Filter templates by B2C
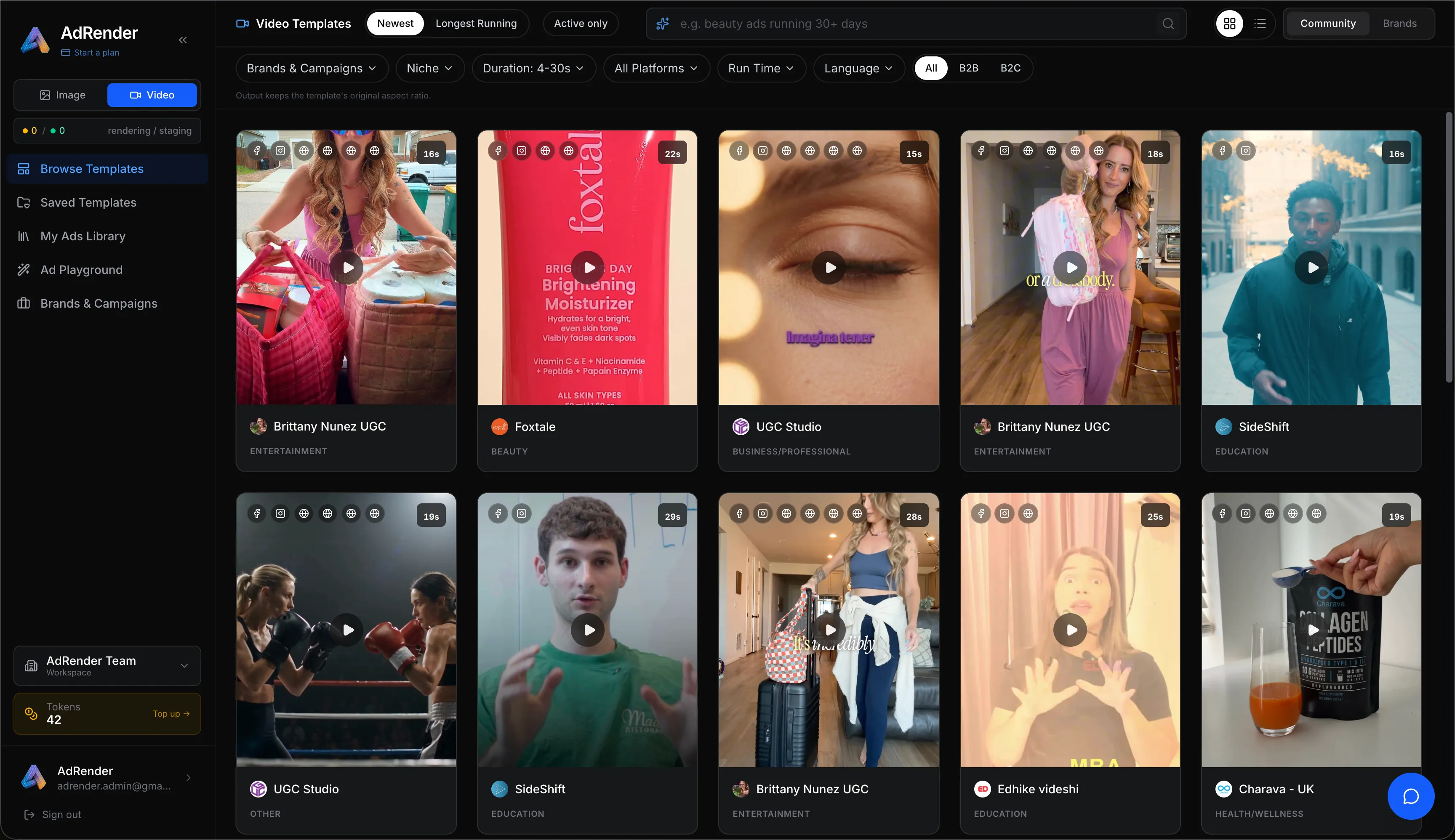Viewport: 1455px width, 840px height. click(x=1010, y=68)
